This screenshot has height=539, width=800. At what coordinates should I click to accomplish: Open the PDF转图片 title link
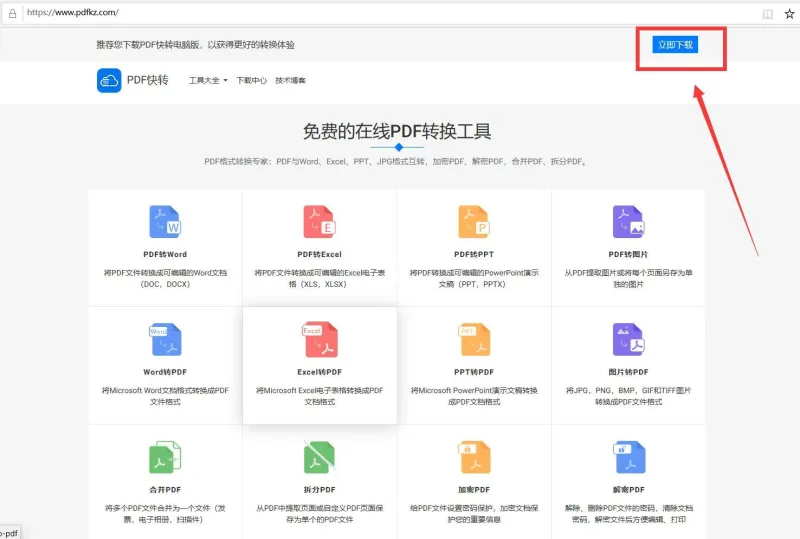[628, 254]
